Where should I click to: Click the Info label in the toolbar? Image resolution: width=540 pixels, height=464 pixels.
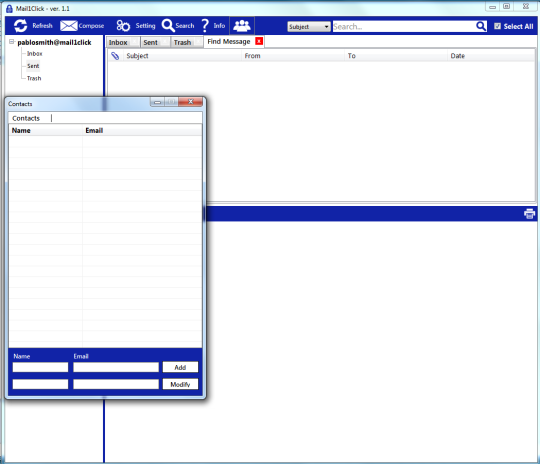(219, 26)
